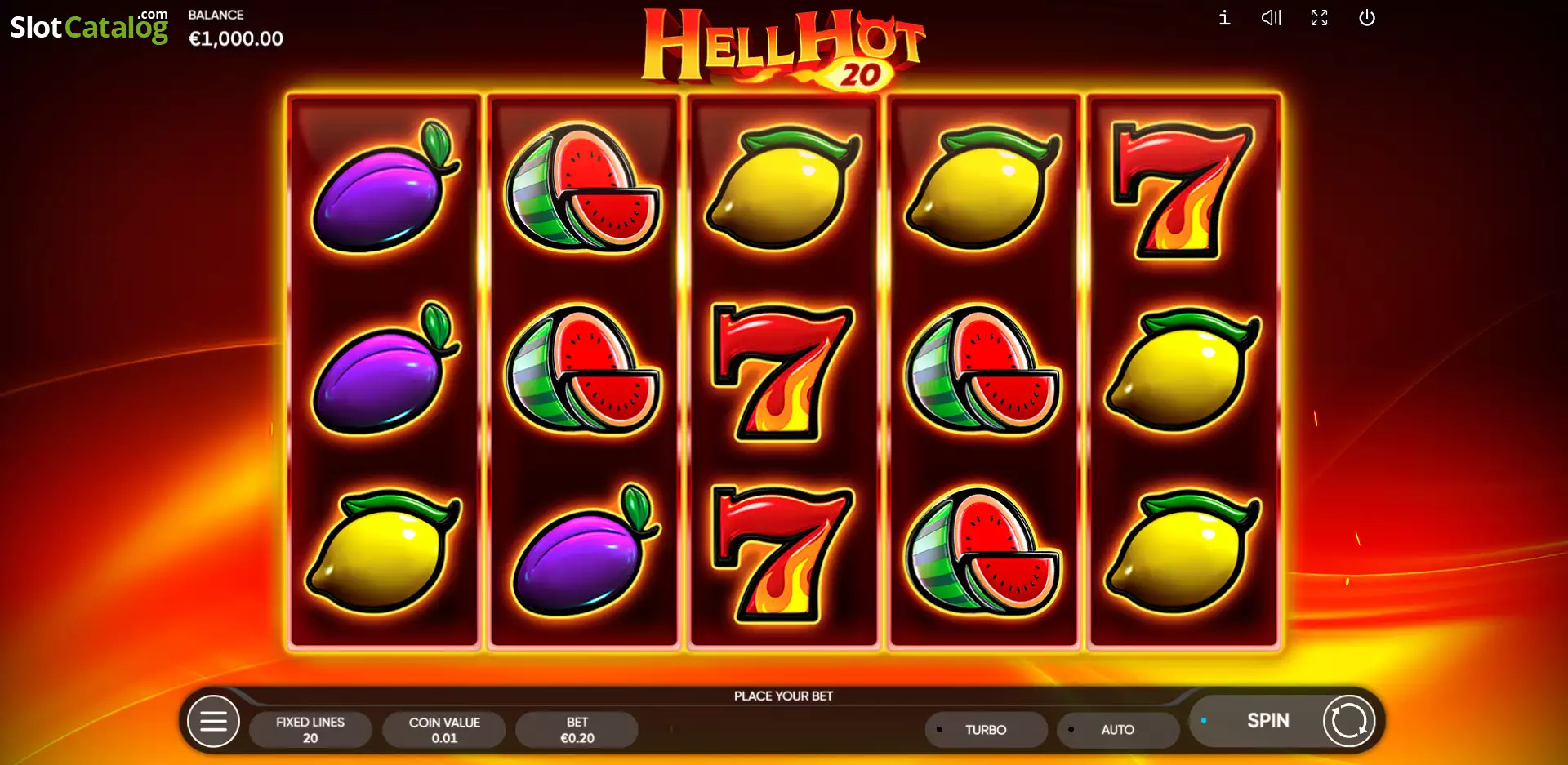This screenshot has height=765, width=1568.
Task: Click the top plum on the first reel
Action: [x=385, y=187]
